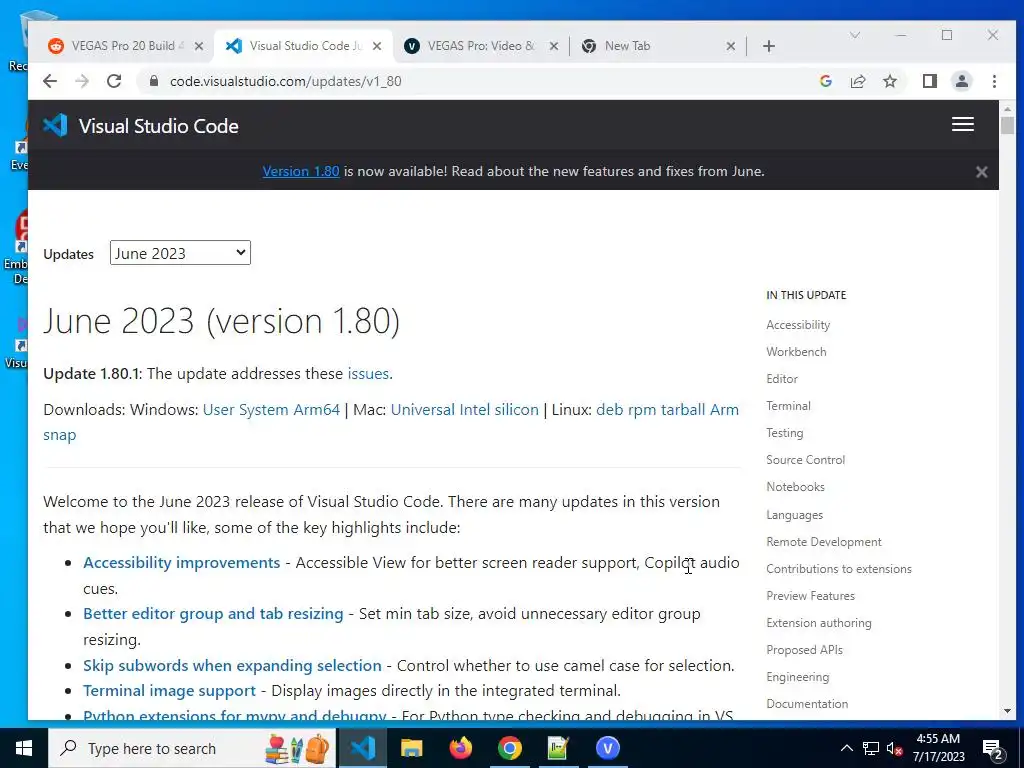Jump to the Editor section
The width and height of the screenshot is (1024, 768).
[782, 379]
